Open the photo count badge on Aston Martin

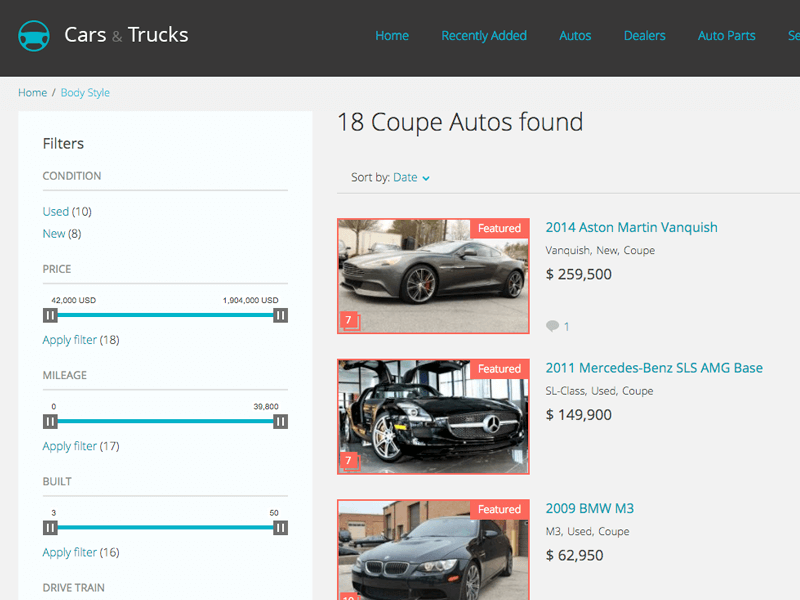pos(349,321)
